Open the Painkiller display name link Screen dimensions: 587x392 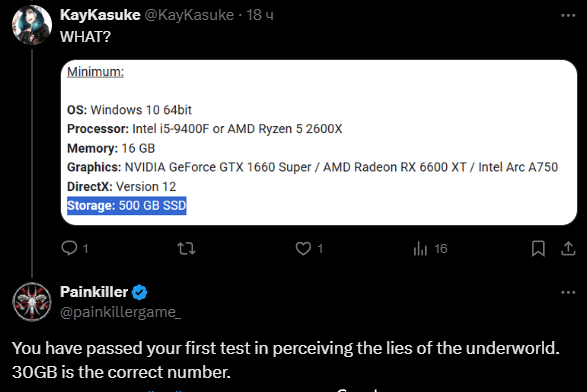tap(94, 292)
